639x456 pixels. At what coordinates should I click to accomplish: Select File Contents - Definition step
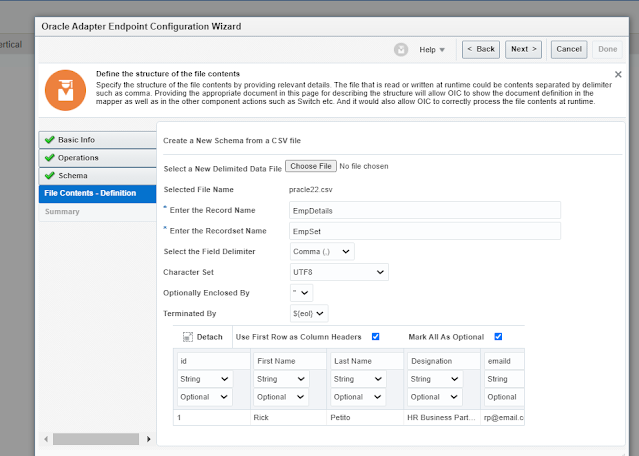click(97, 194)
